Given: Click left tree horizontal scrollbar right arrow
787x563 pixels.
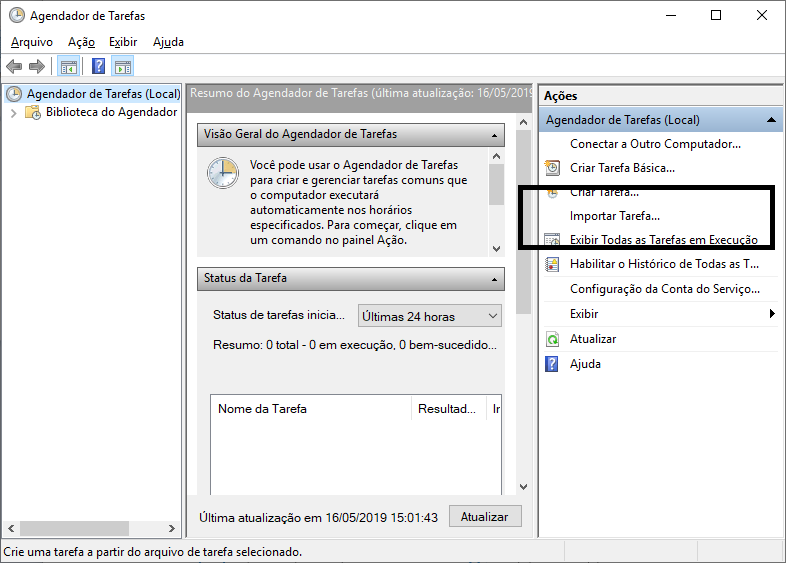Looking at the screenshot, I should point(172,528).
